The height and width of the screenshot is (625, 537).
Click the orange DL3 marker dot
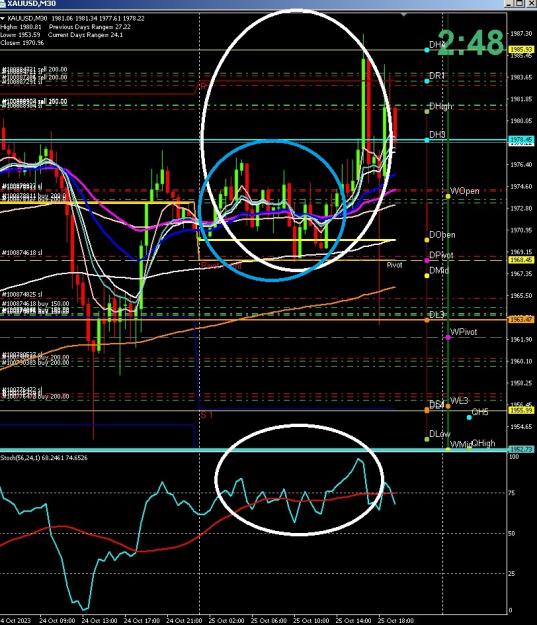[427, 320]
